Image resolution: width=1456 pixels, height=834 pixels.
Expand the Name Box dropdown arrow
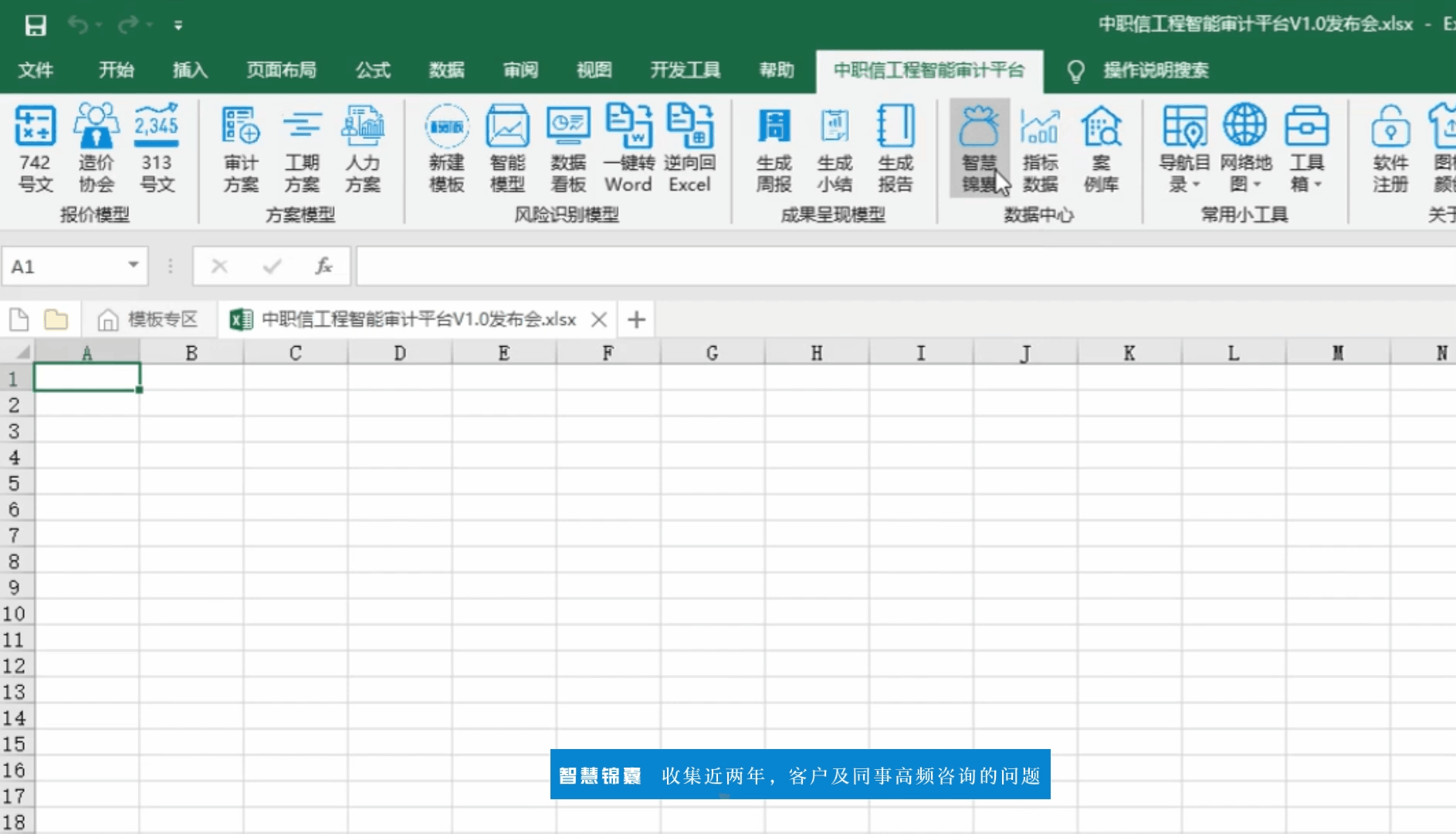pyautogui.click(x=134, y=266)
